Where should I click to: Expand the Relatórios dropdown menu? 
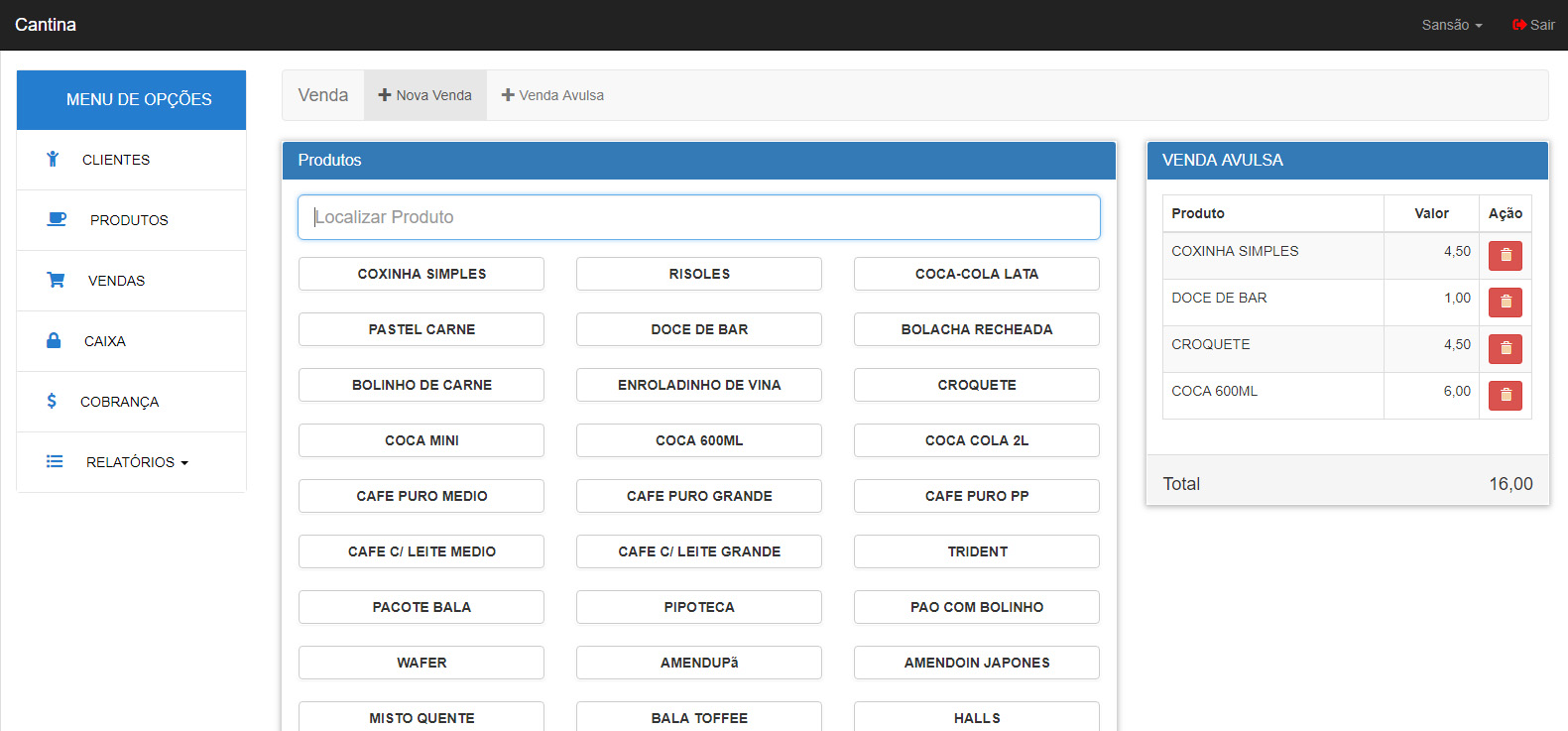(x=136, y=462)
